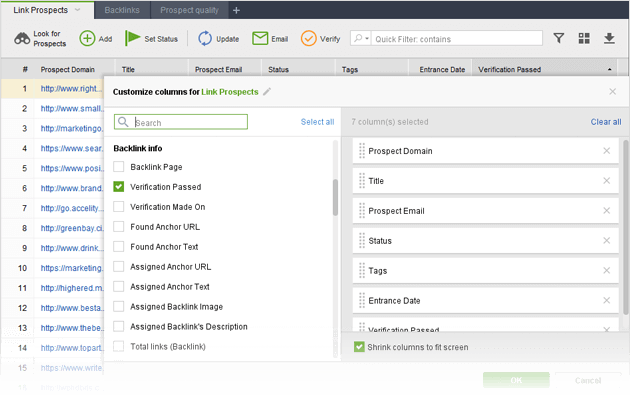Screen dimensions: 630x395
Task: Switch to the Backlinks tab
Action: [x=122, y=10]
